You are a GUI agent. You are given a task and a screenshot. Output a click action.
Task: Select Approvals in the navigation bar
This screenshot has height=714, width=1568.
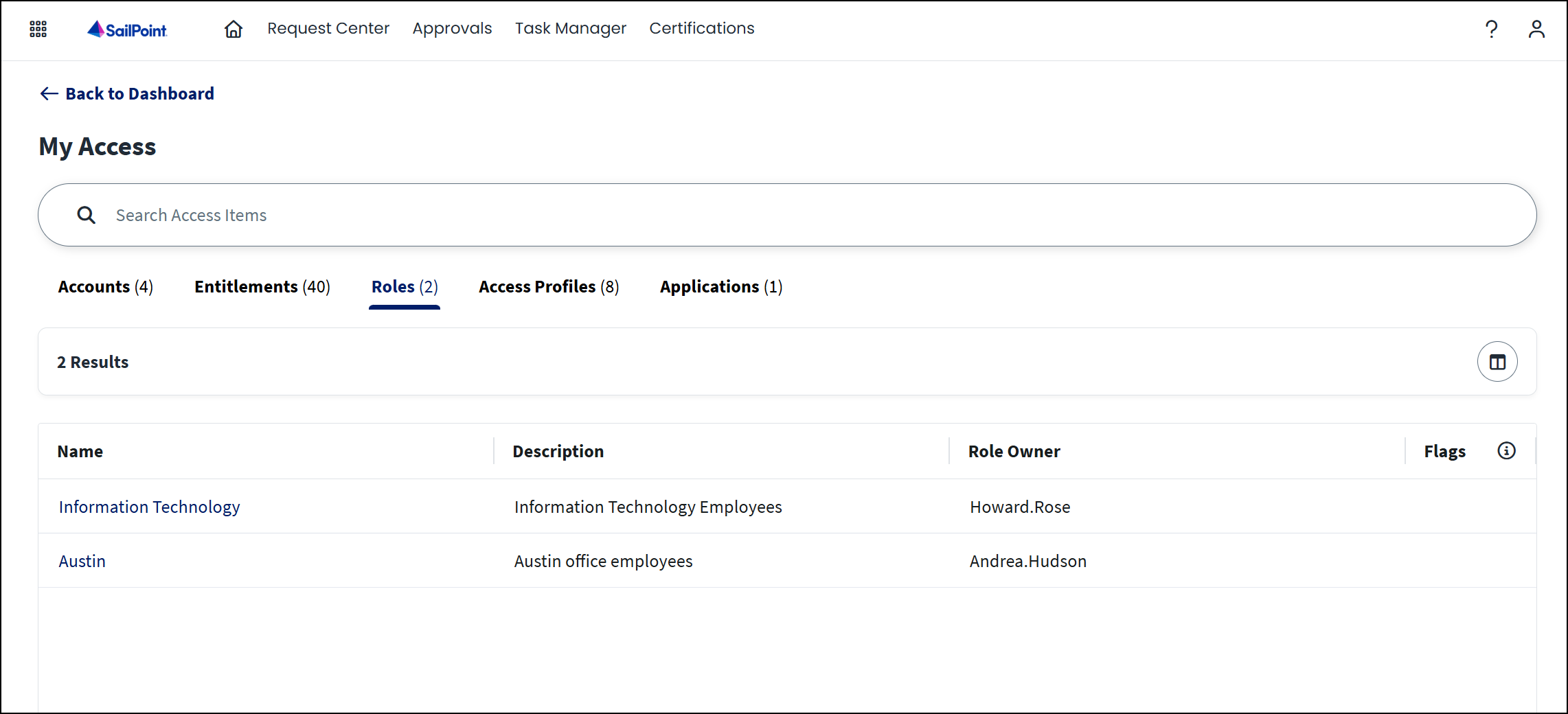452,28
